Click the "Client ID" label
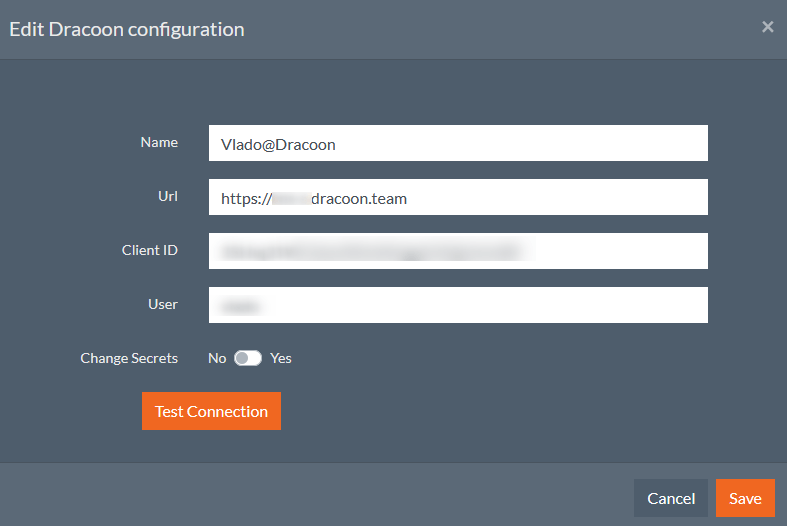The image size is (787, 526). tap(150, 250)
